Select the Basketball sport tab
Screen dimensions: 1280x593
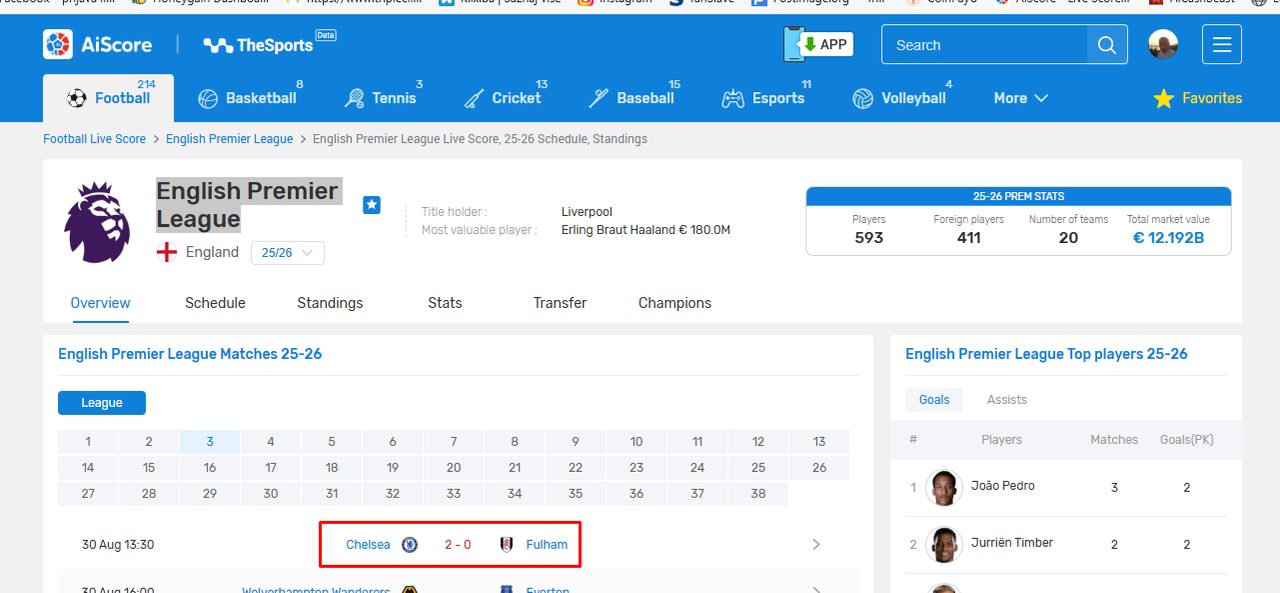250,98
